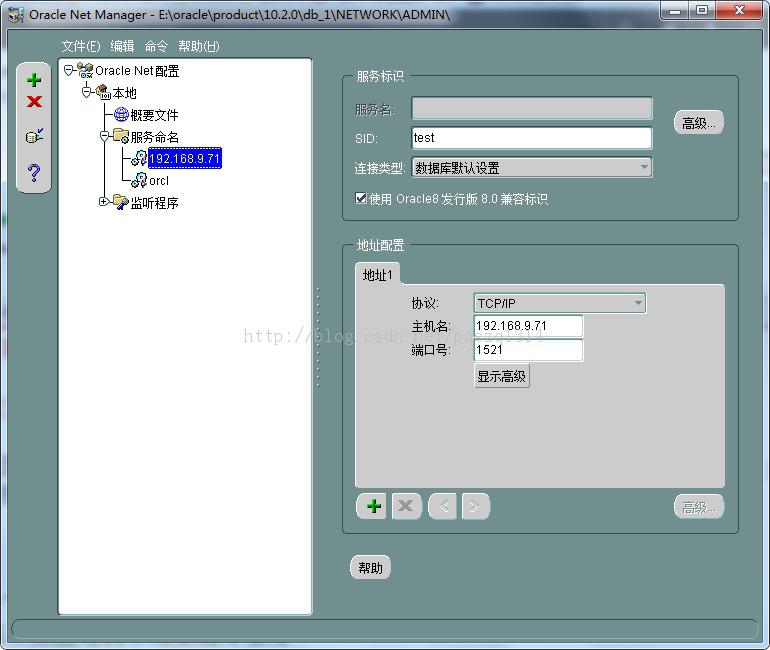Select the 192.168.9.71 tree item
770x650 pixels.
tap(185, 158)
